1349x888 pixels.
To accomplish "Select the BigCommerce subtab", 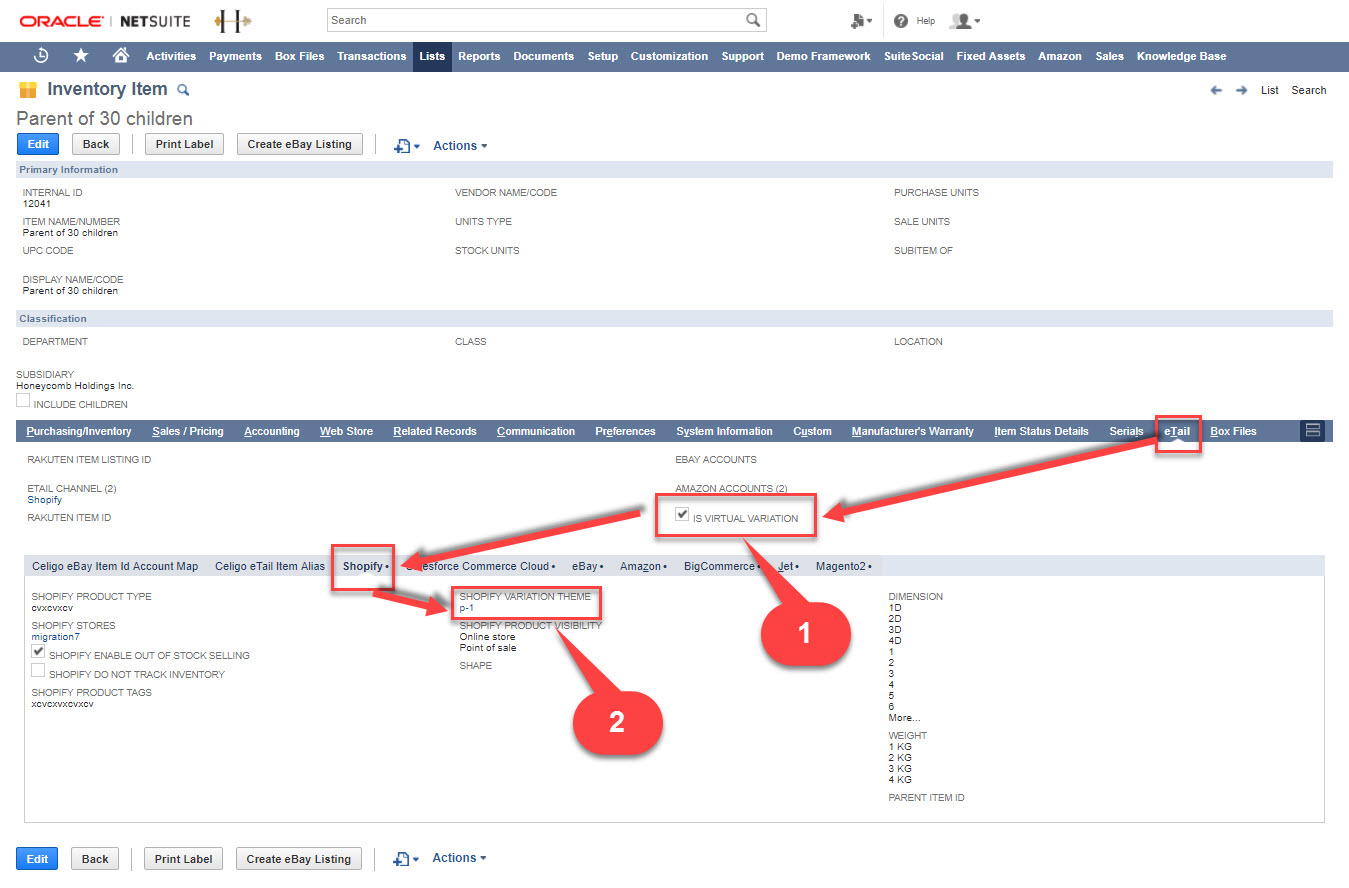I will 722,566.
